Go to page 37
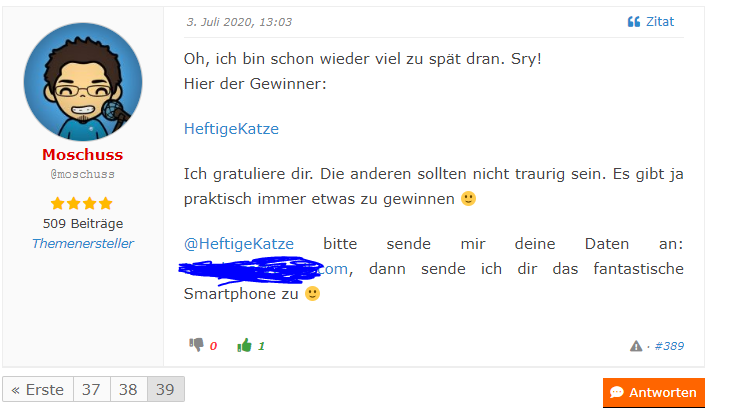 point(92,389)
